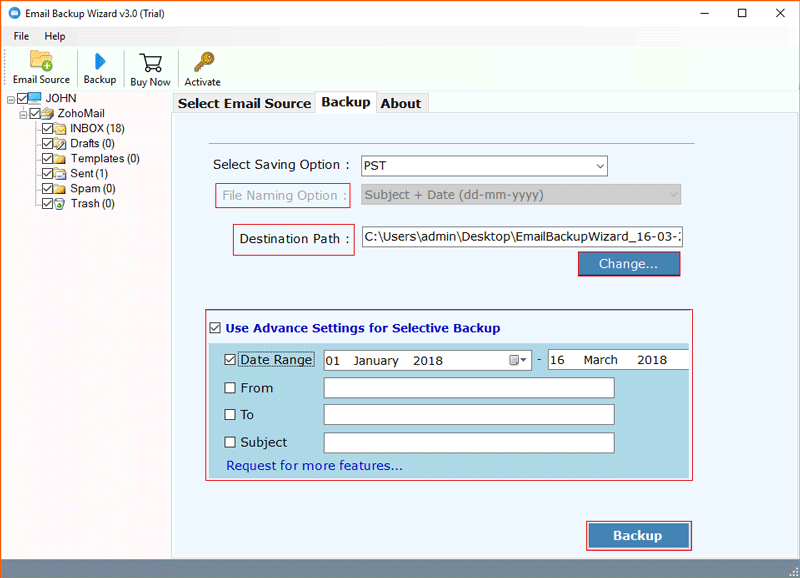Select the Spam (0) tree label
Viewport: 800px width, 578px height.
(93, 188)
